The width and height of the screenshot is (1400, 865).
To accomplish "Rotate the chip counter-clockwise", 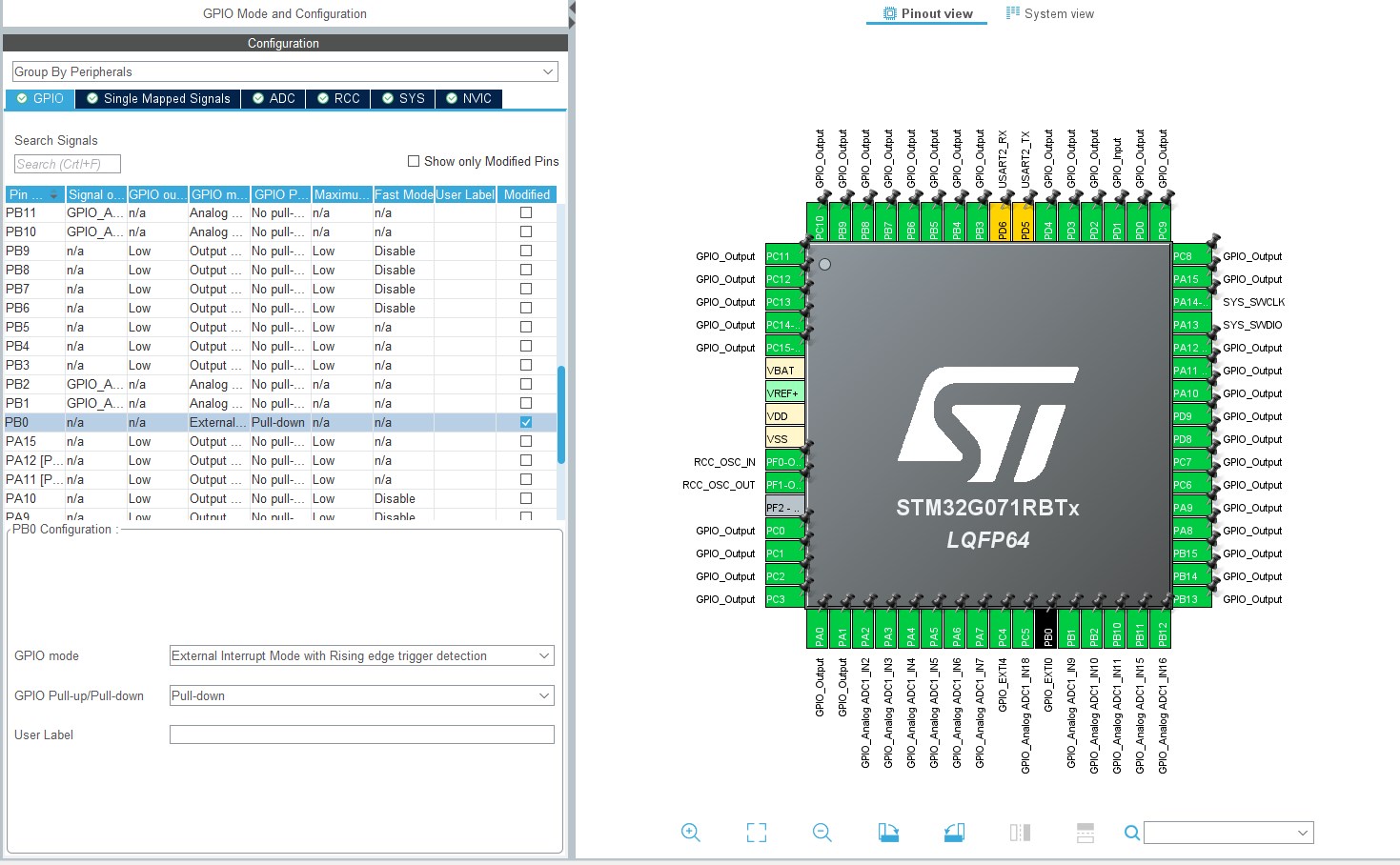I will coord(954,833).
